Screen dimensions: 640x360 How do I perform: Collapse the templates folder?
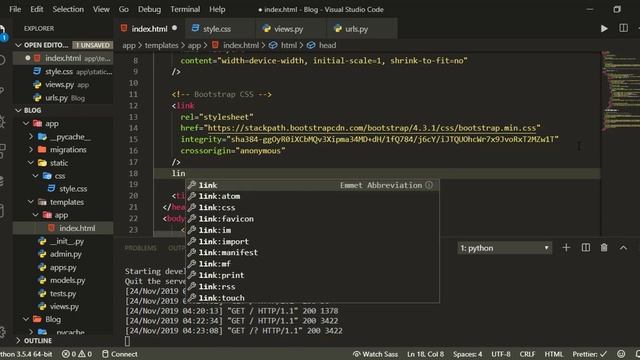pos(31,202)
